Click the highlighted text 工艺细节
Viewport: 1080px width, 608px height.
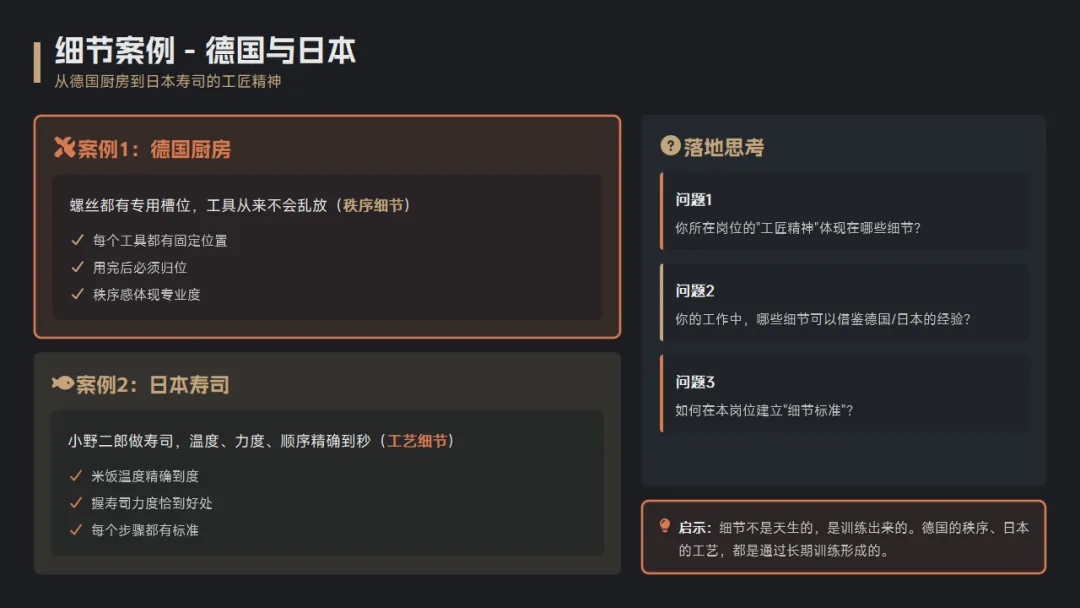click(x=417, y=441)
